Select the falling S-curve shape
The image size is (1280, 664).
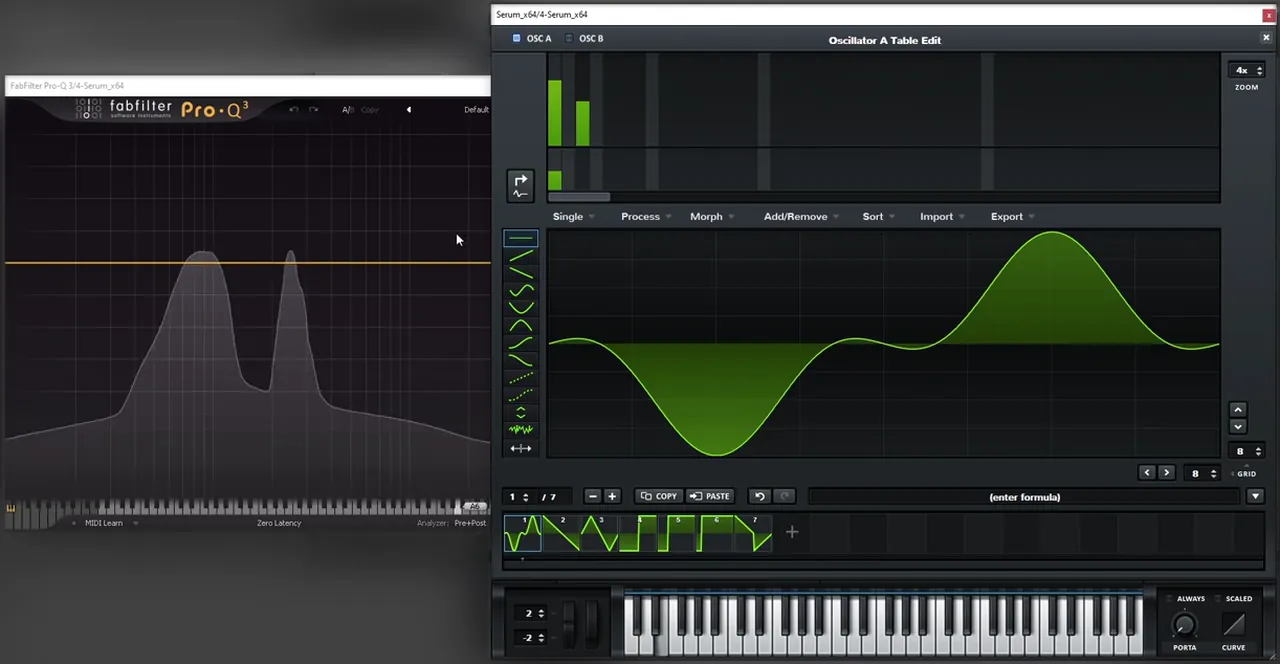click(x=520, y=360)
